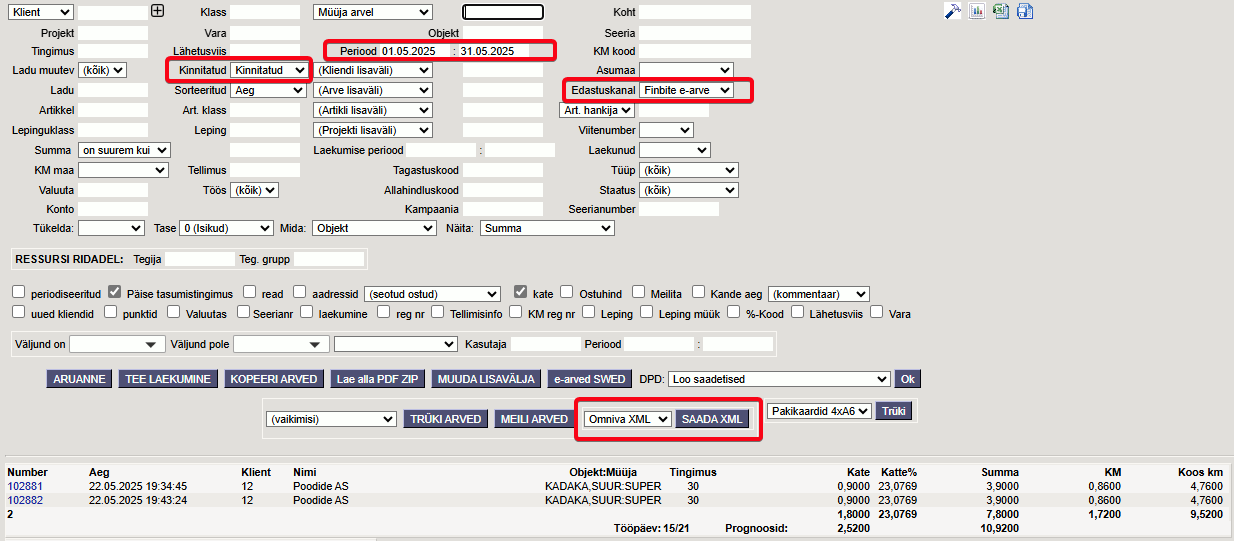Click the save report floppy icon
Screen dimensions: 1234x541
click(1025, 11)
